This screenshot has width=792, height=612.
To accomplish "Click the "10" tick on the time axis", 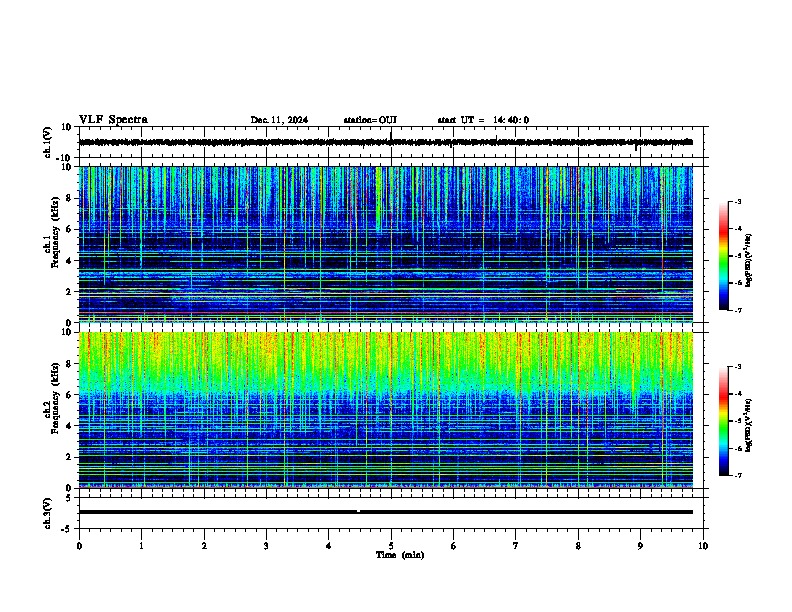I will 703,546.
